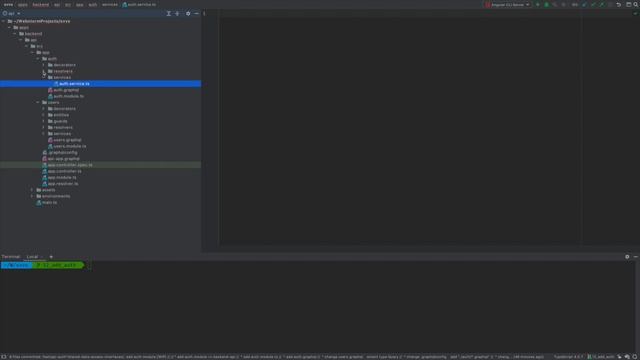This screenshot has height=360, width=640.
Task: Click the tool windows icon in bottom-left corner
Action: coord(3,357)
